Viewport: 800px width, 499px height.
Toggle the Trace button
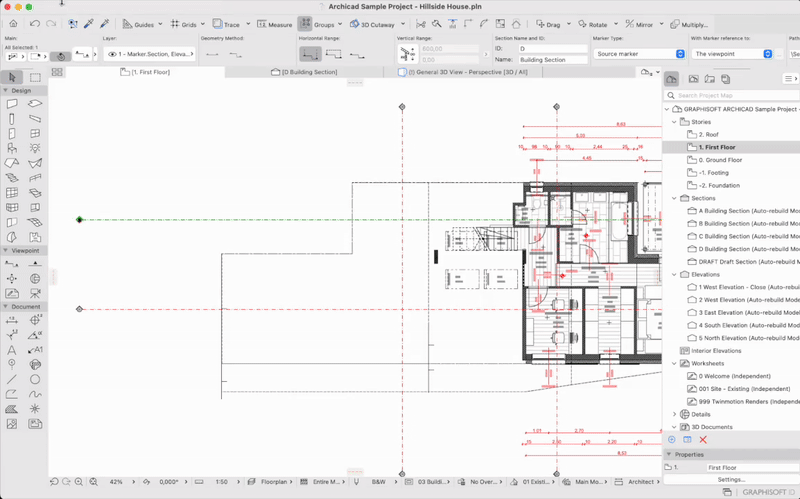tap(226, 24)
